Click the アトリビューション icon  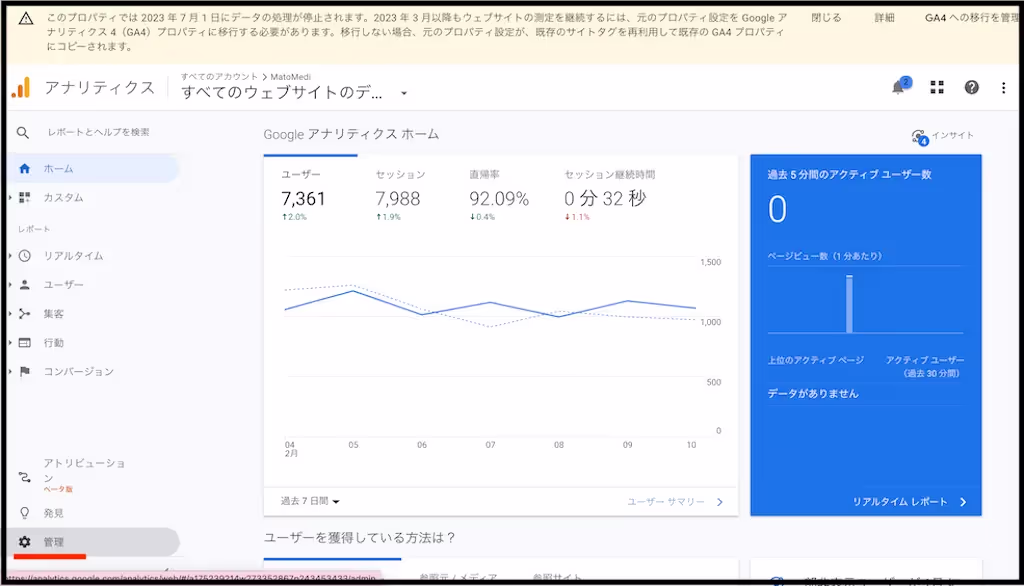(x=25, y=477)
